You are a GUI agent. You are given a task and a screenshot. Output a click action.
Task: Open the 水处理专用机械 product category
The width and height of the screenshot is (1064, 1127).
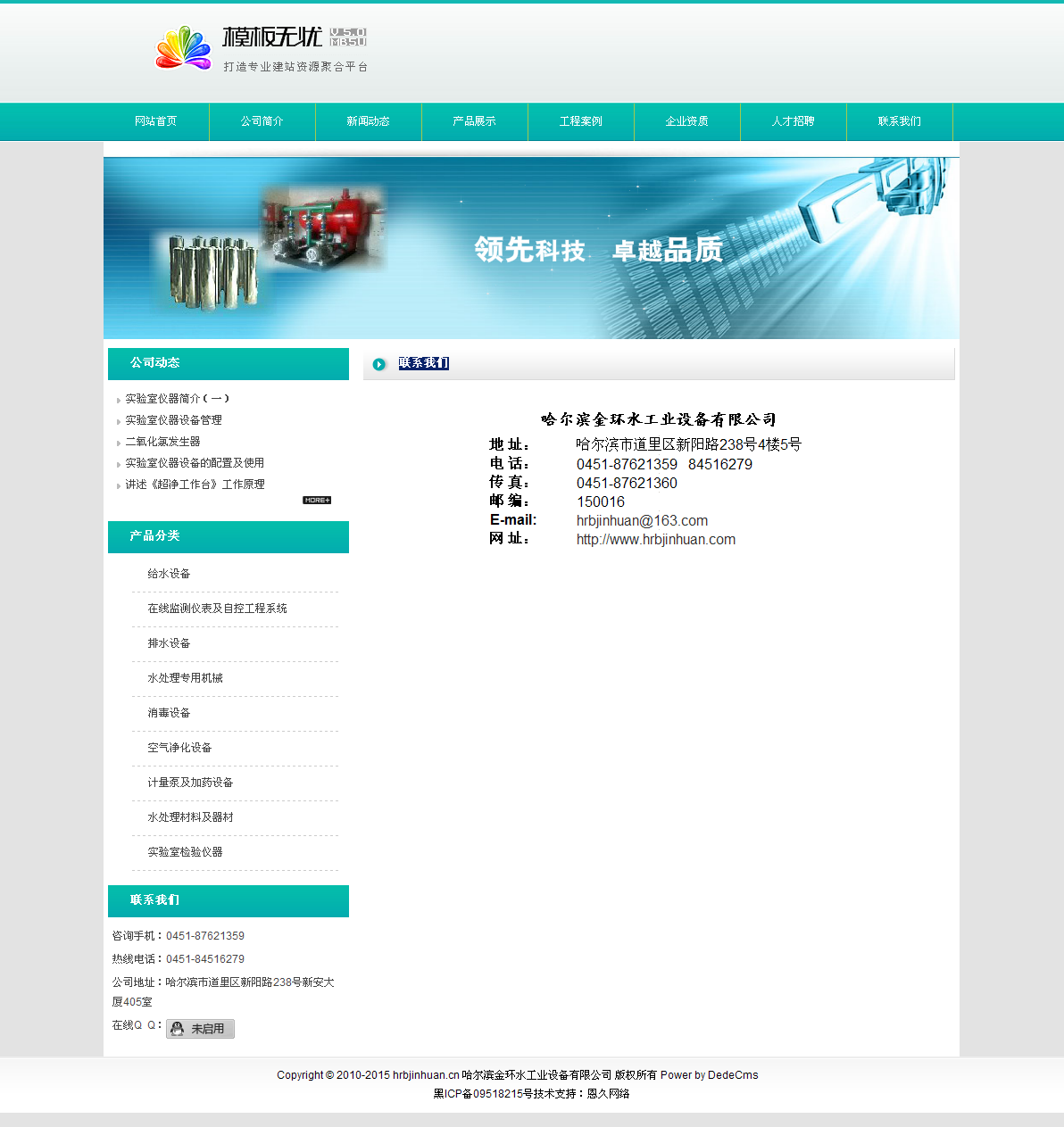(185, 678)
